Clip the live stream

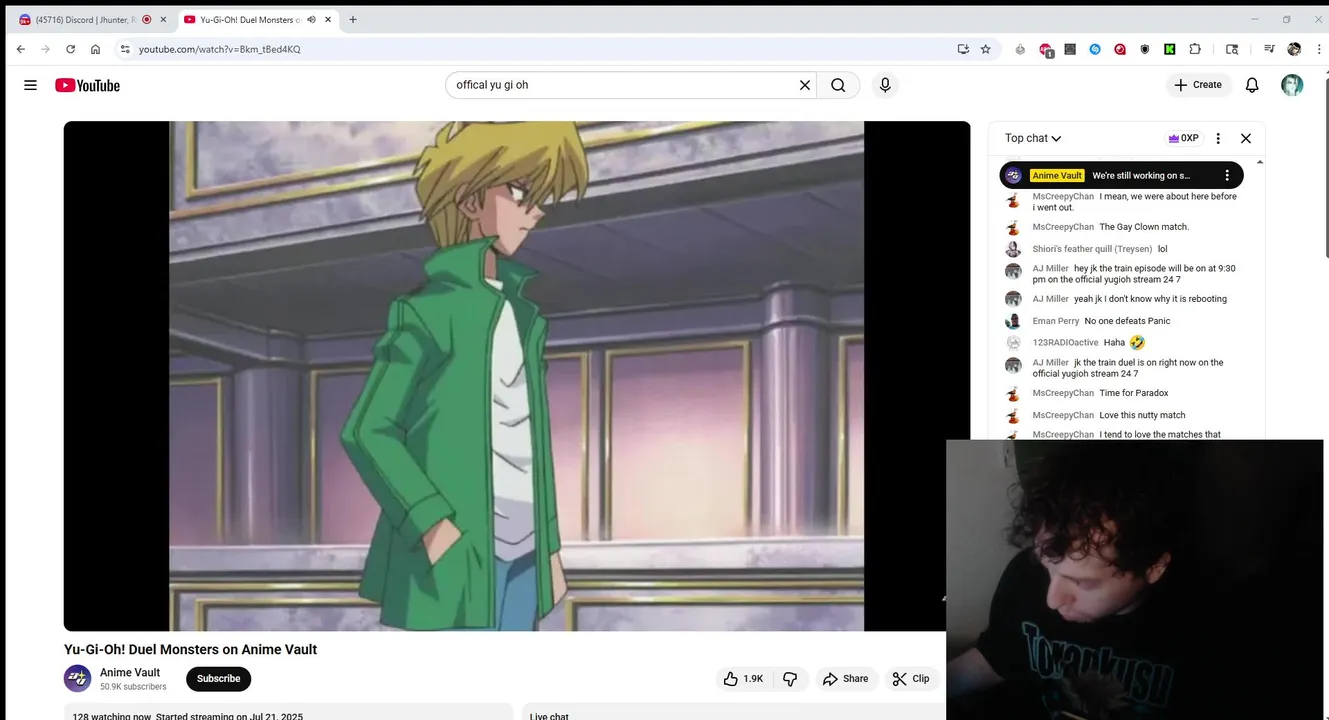(911, 679)
